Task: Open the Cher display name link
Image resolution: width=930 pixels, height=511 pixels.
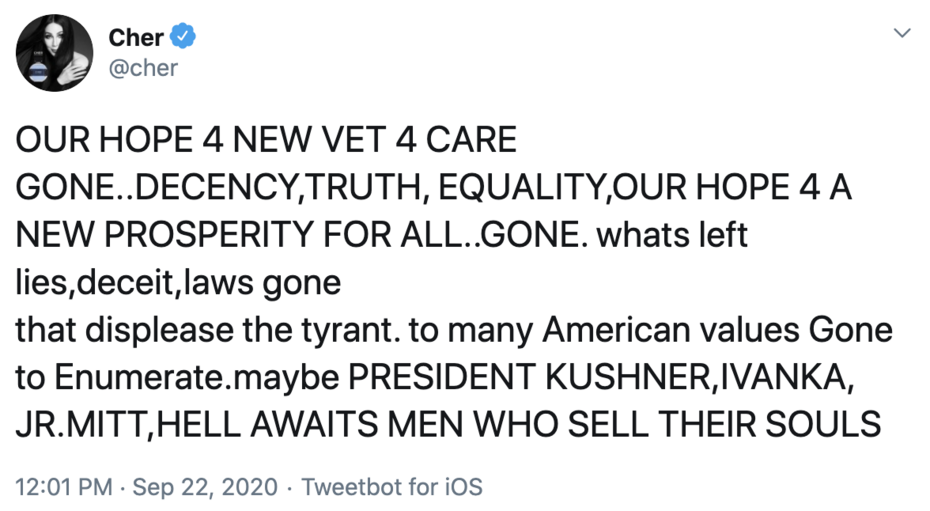Action: (x=136, y=39)
